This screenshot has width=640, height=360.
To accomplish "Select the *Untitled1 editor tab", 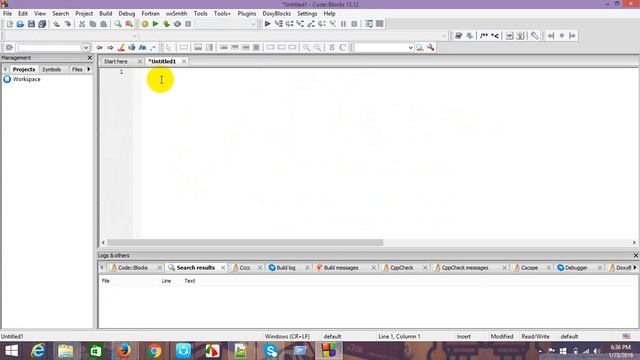I will point(162,61).
